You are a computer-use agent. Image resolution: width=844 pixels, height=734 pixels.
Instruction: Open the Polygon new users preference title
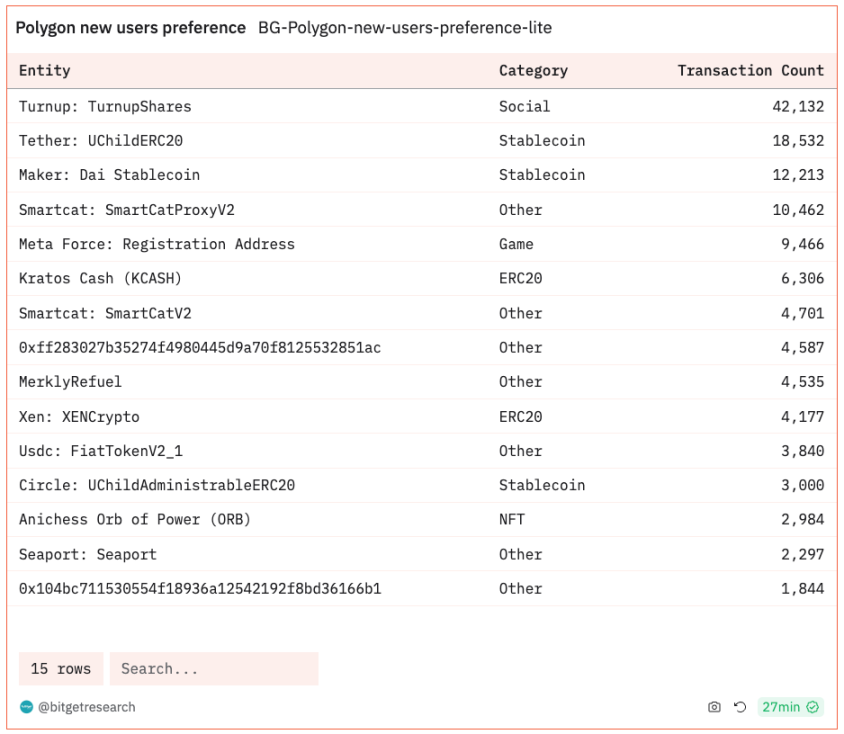coord(130,28)
